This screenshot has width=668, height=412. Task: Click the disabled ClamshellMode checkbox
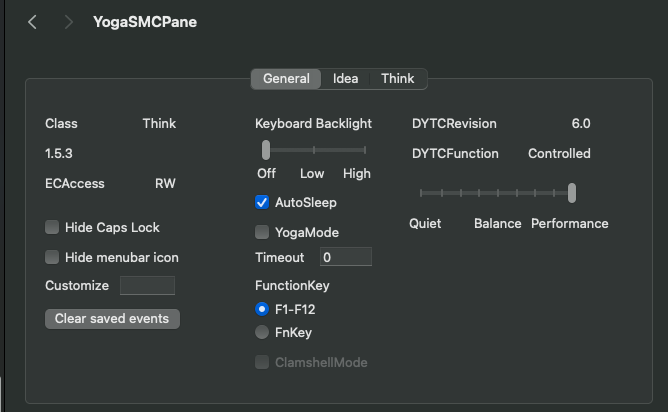pos(262,362)
